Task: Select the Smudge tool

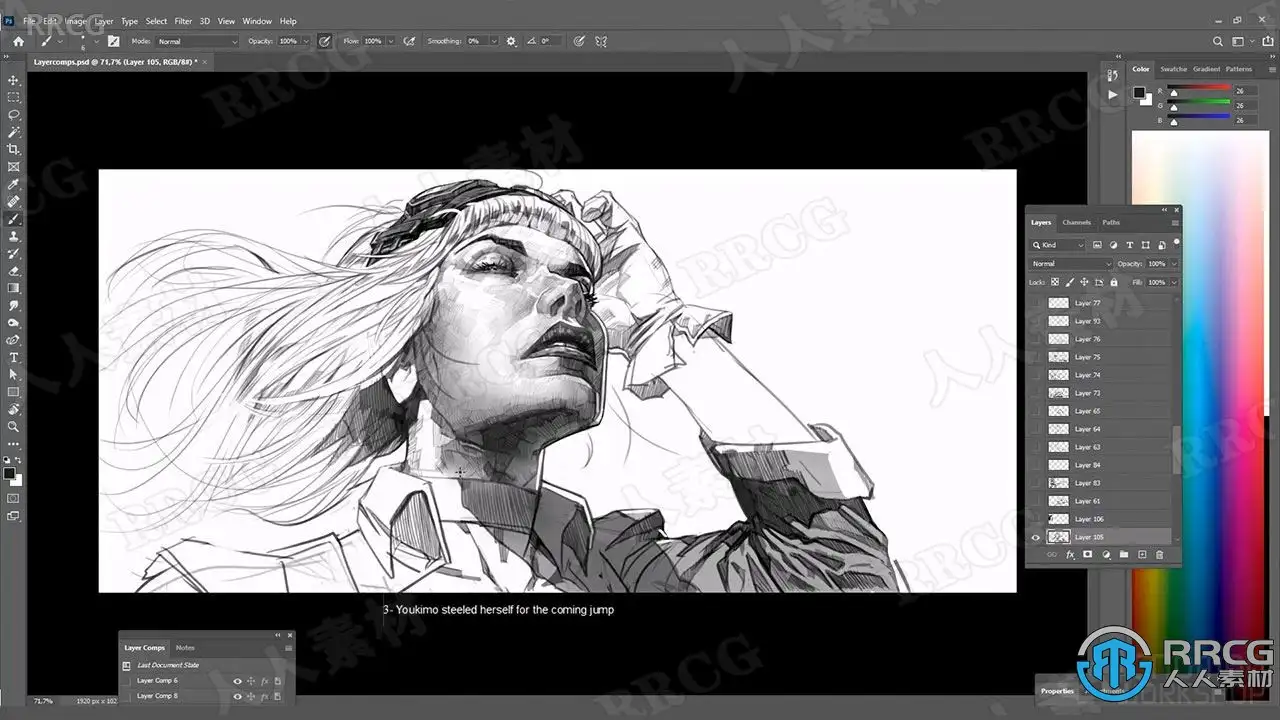Action: [x=13, y=305]
